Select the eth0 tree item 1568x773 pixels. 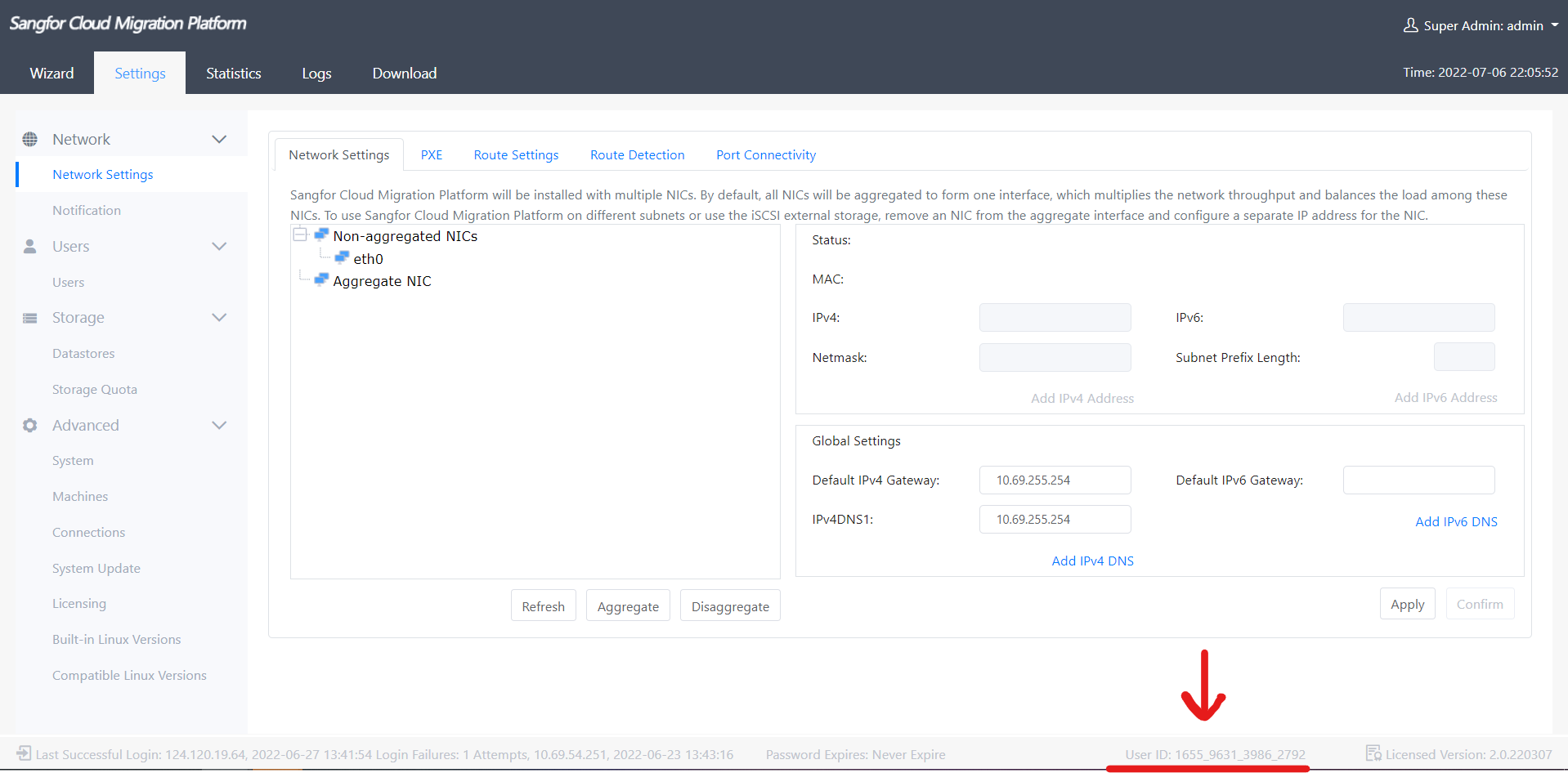368,258
